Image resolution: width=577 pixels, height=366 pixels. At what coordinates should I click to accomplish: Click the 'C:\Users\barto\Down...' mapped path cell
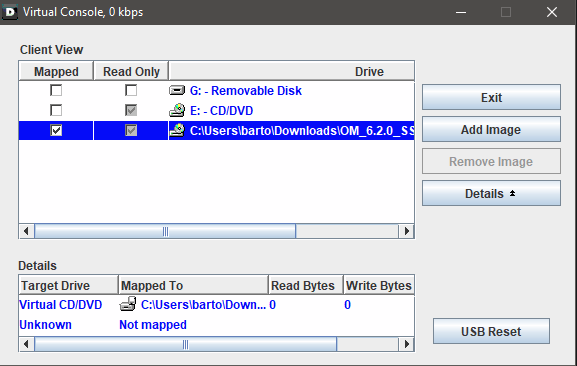point(203,305)
